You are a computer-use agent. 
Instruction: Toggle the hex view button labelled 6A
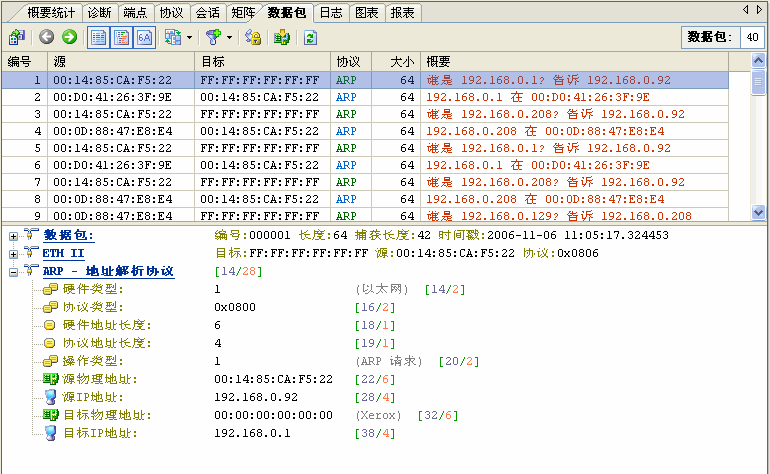(x=144, y=37)
